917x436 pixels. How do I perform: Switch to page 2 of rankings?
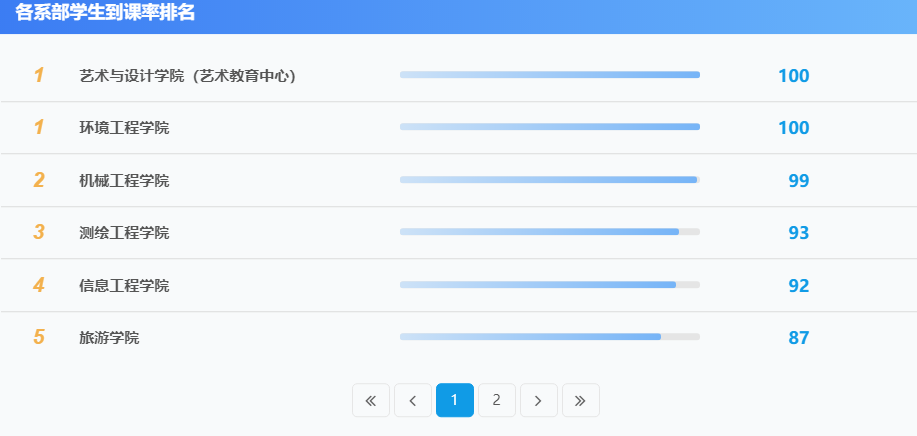pyautogui.click(x=497, y=401)
